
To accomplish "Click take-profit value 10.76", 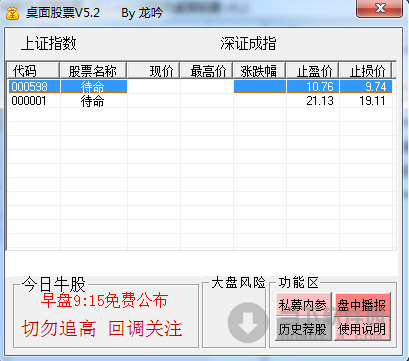I will point(320,87).
